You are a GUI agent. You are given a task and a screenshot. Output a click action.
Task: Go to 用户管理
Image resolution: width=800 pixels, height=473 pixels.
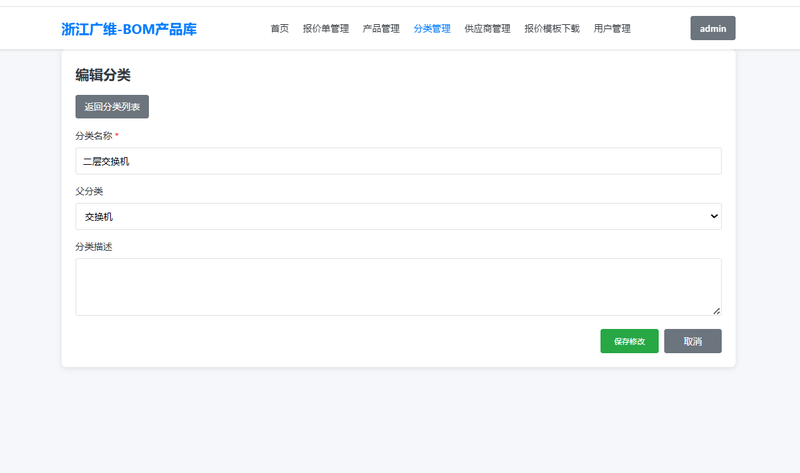[x=612, y=29]
